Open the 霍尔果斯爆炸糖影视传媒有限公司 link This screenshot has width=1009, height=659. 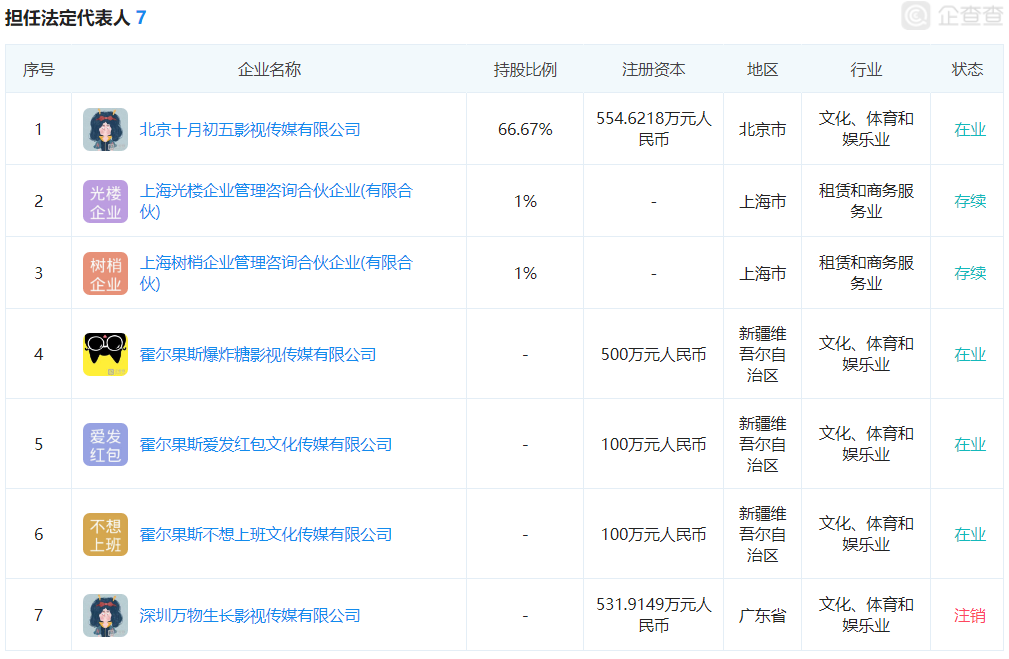click(258, 355)
